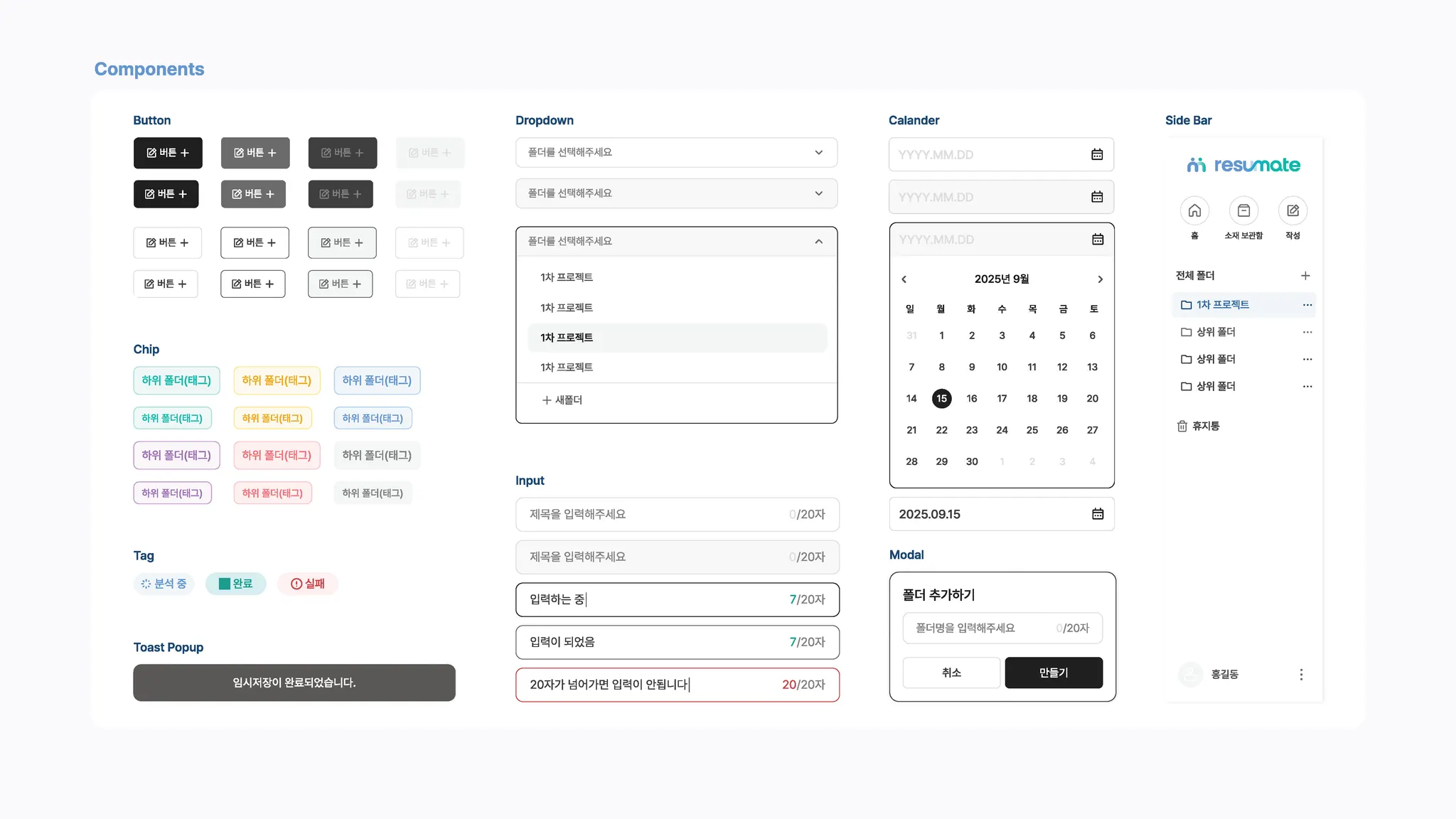This screenshot has width=1456, height=819.
Task: Select the 1차 프로젝트 folder in the sidebar
Action: [x=1222, y=305]
